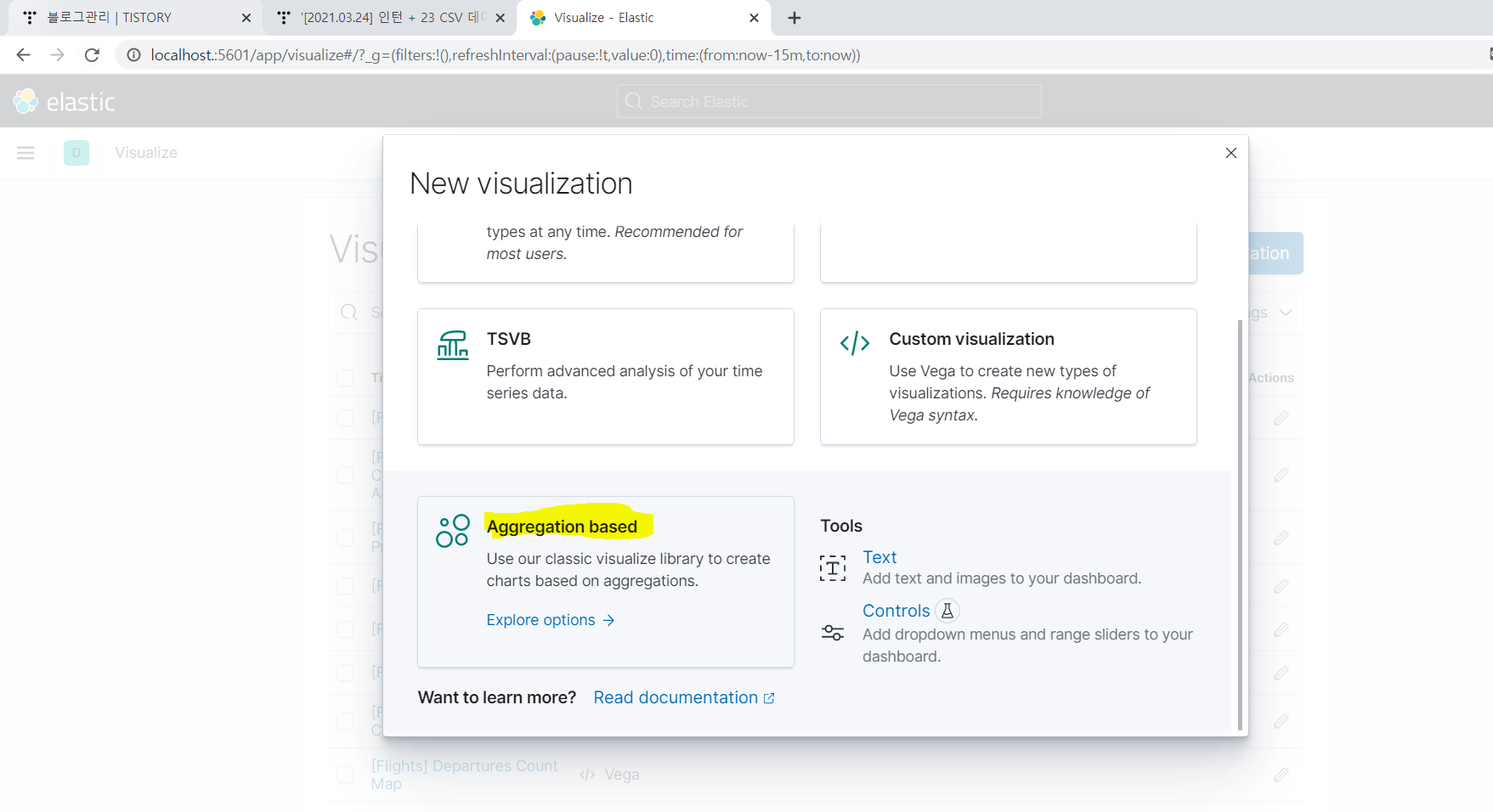Click the browser address bar URL

coord(506,55)
